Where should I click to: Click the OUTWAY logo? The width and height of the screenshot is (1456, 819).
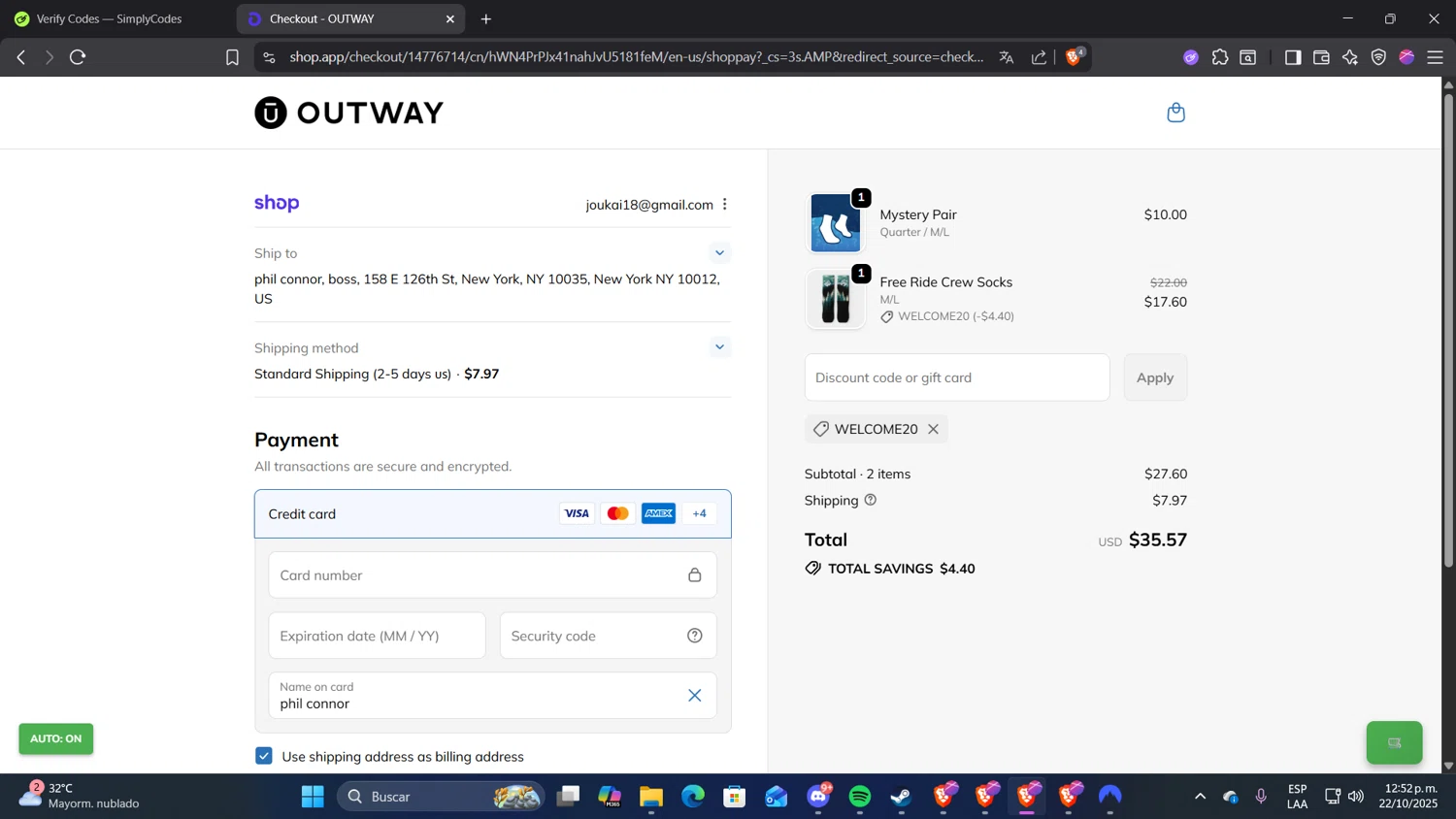(x=349, y=113)
